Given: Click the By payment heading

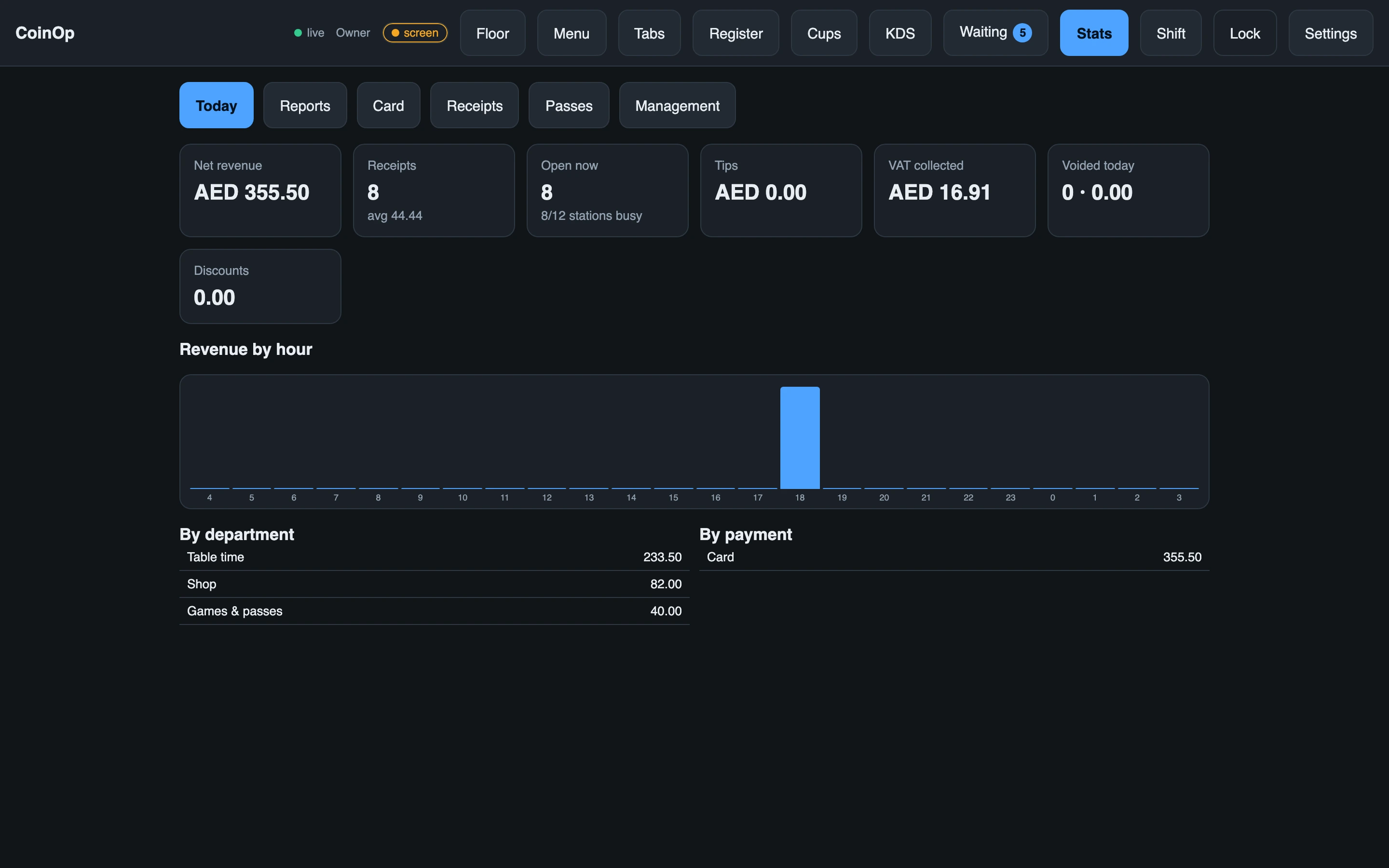Looking at the screenshot, I should click(746, 534).
